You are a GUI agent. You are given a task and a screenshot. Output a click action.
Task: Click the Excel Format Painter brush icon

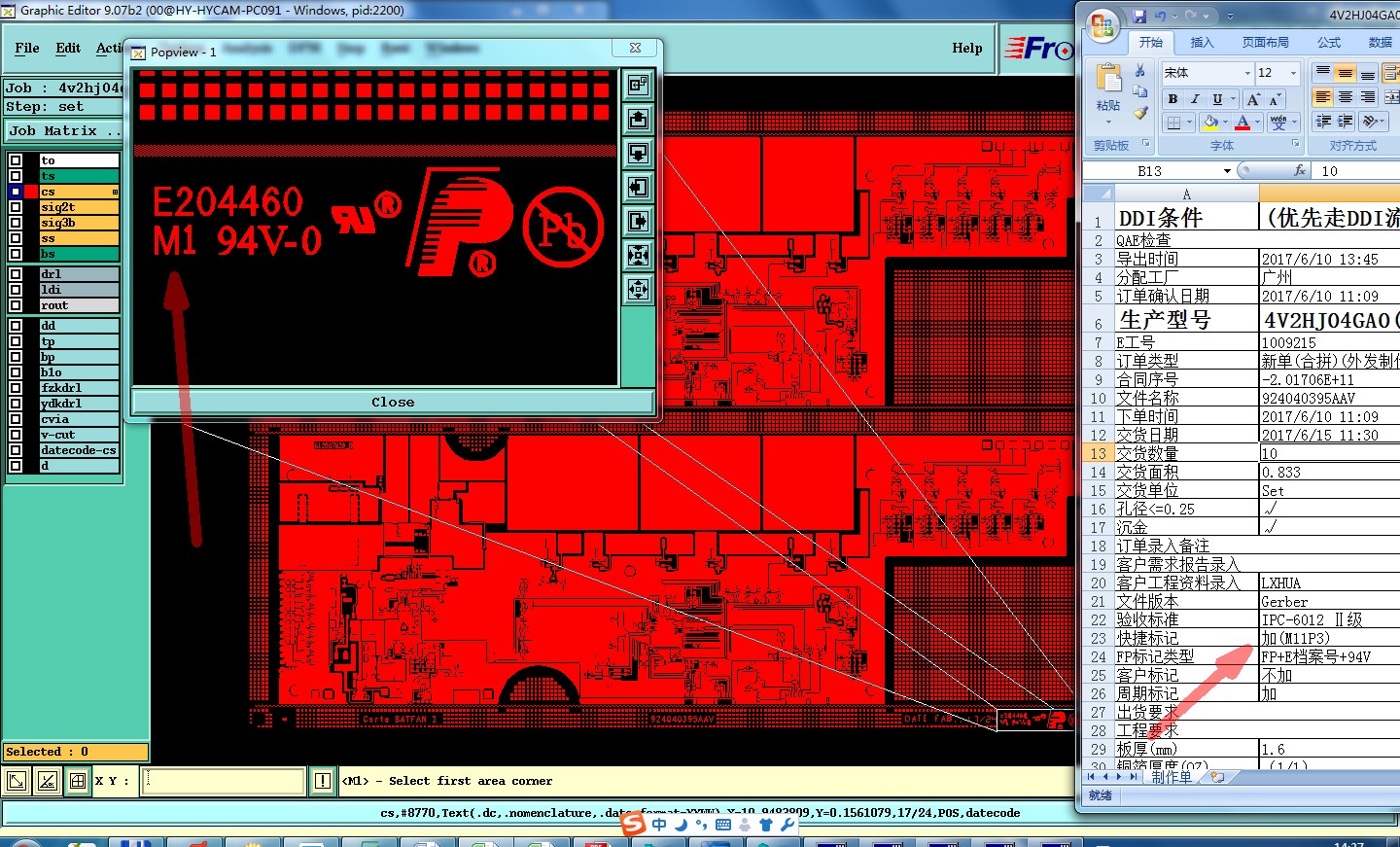pos(1140,112)
